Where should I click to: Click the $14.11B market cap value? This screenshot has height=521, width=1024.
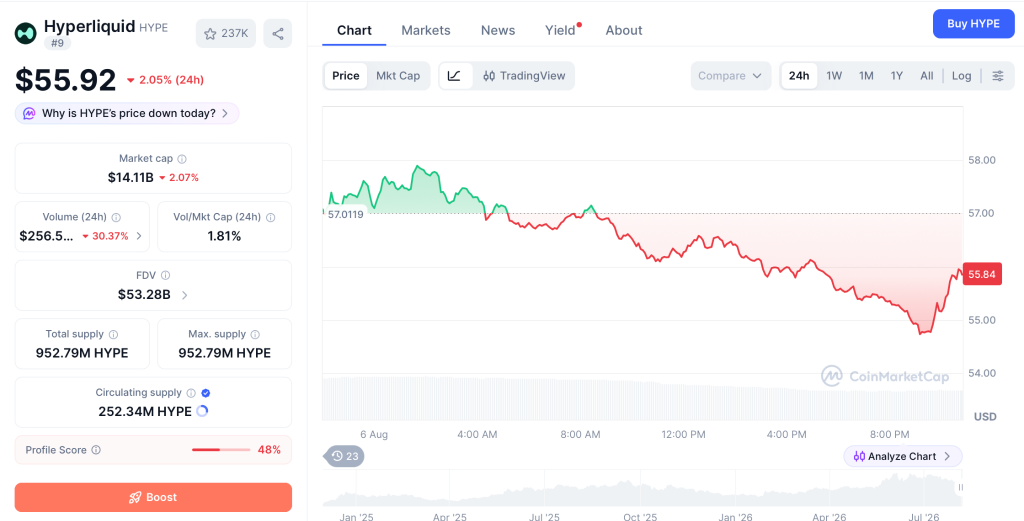click(131, 178)
